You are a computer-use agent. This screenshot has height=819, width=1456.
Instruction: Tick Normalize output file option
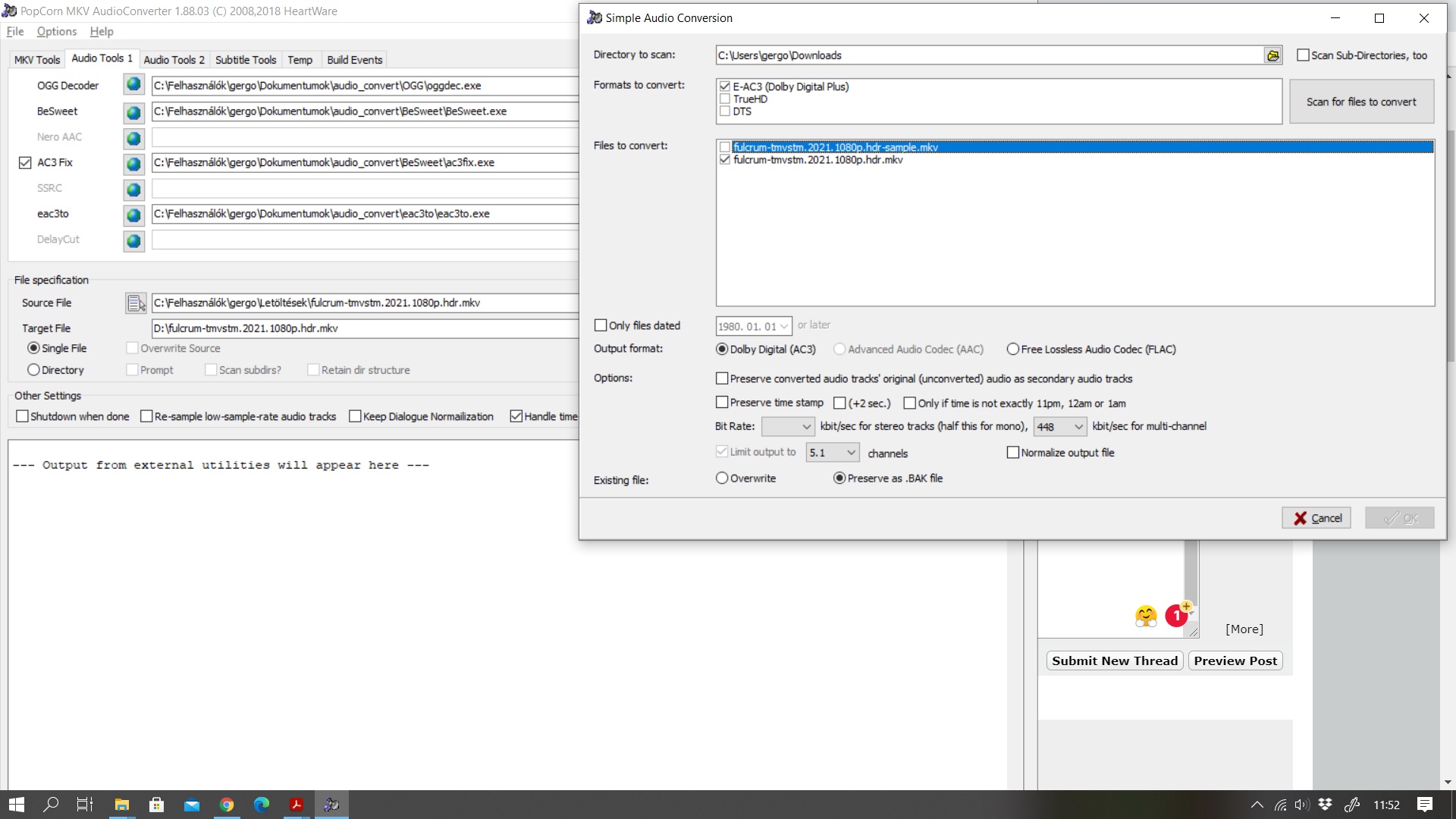(1012, 453)
